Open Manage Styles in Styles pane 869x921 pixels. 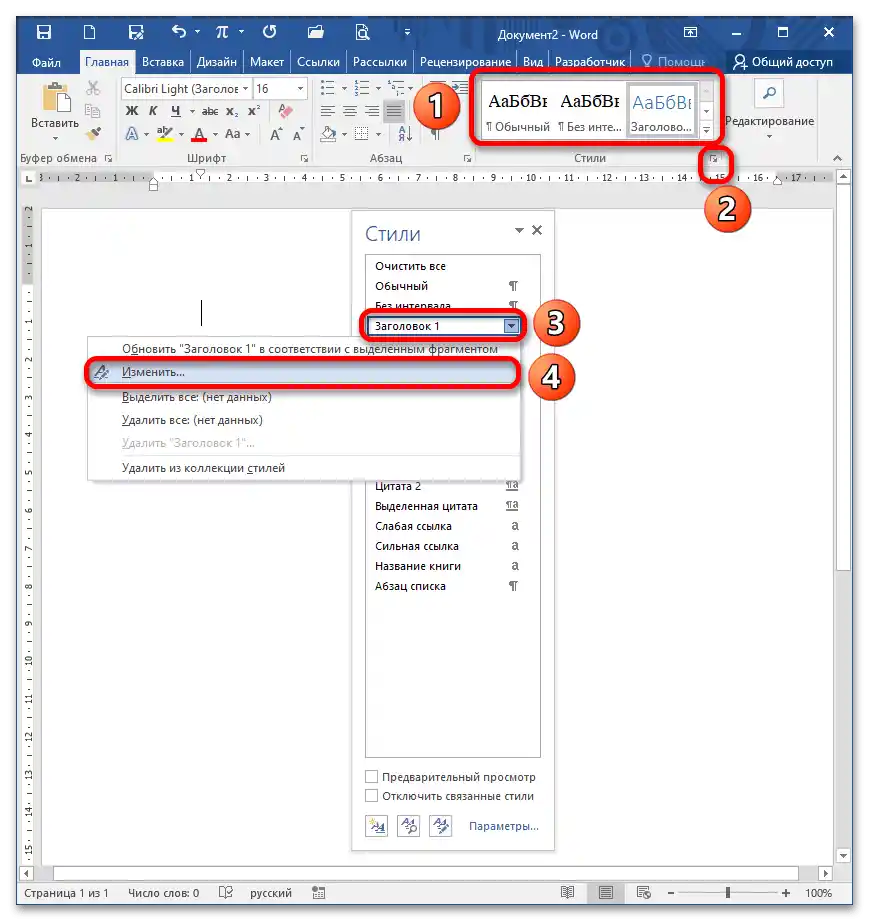[x=441, y=826]
